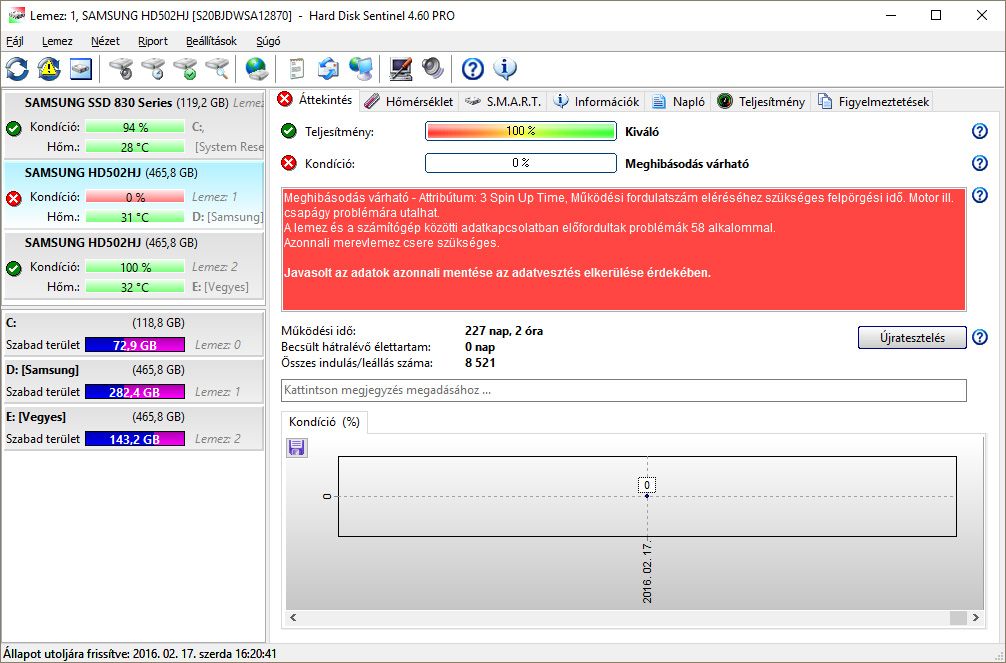Click green check icon of Lemez 2 disk

pos(13,268)
